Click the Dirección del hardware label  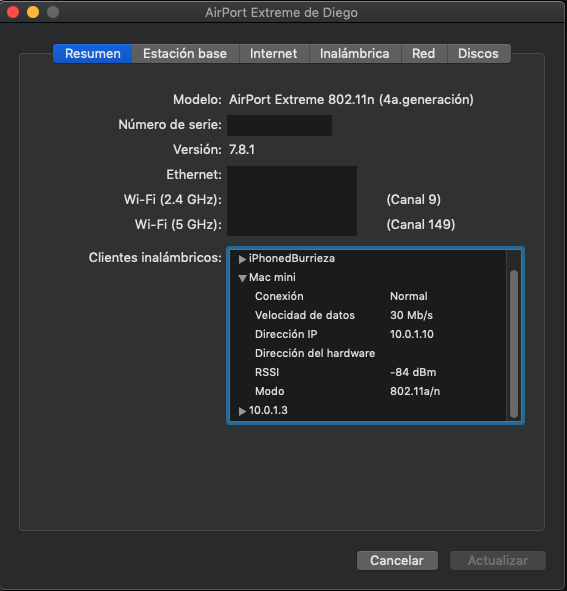point(315,353)
